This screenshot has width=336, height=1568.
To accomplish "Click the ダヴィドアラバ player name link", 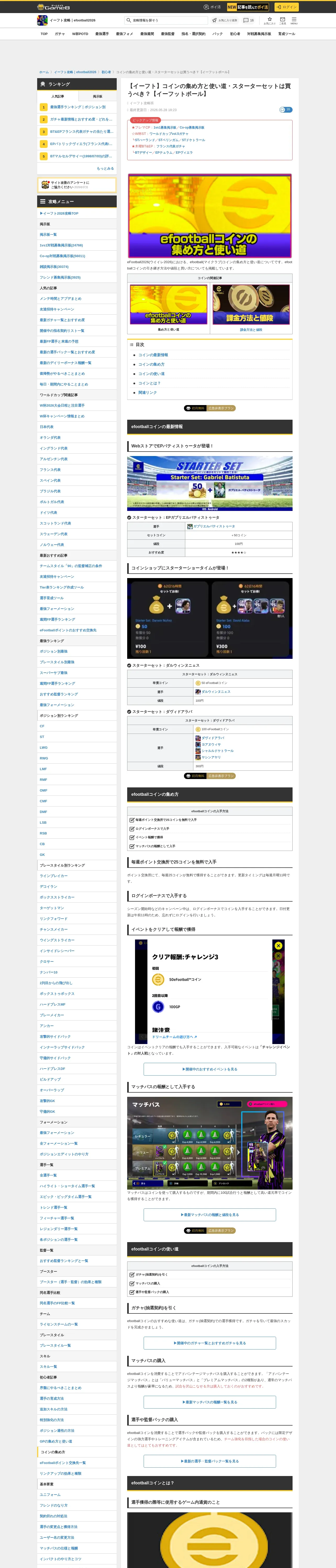I will coord(213,738).
